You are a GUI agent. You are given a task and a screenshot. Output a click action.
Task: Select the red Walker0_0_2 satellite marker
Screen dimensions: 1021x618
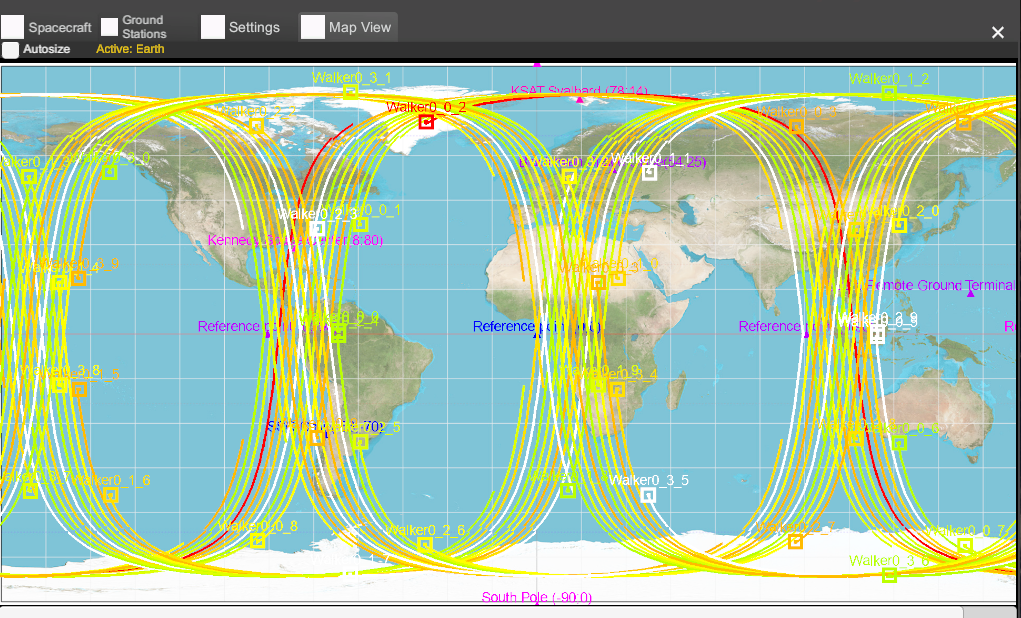click(426, 123)
